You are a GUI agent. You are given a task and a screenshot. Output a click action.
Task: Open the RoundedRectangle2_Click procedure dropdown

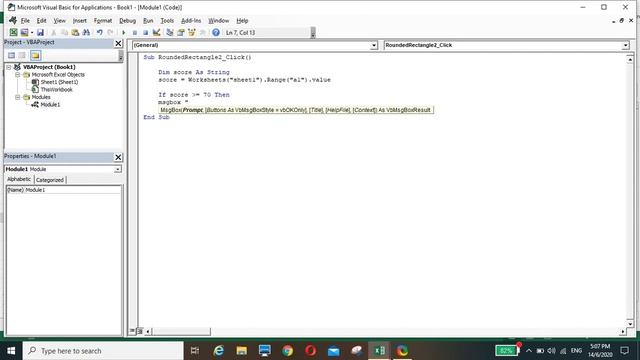(625, 45)
